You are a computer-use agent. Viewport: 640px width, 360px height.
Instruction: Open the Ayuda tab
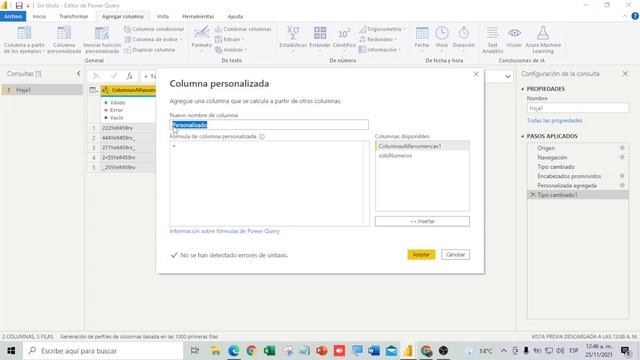235,16
